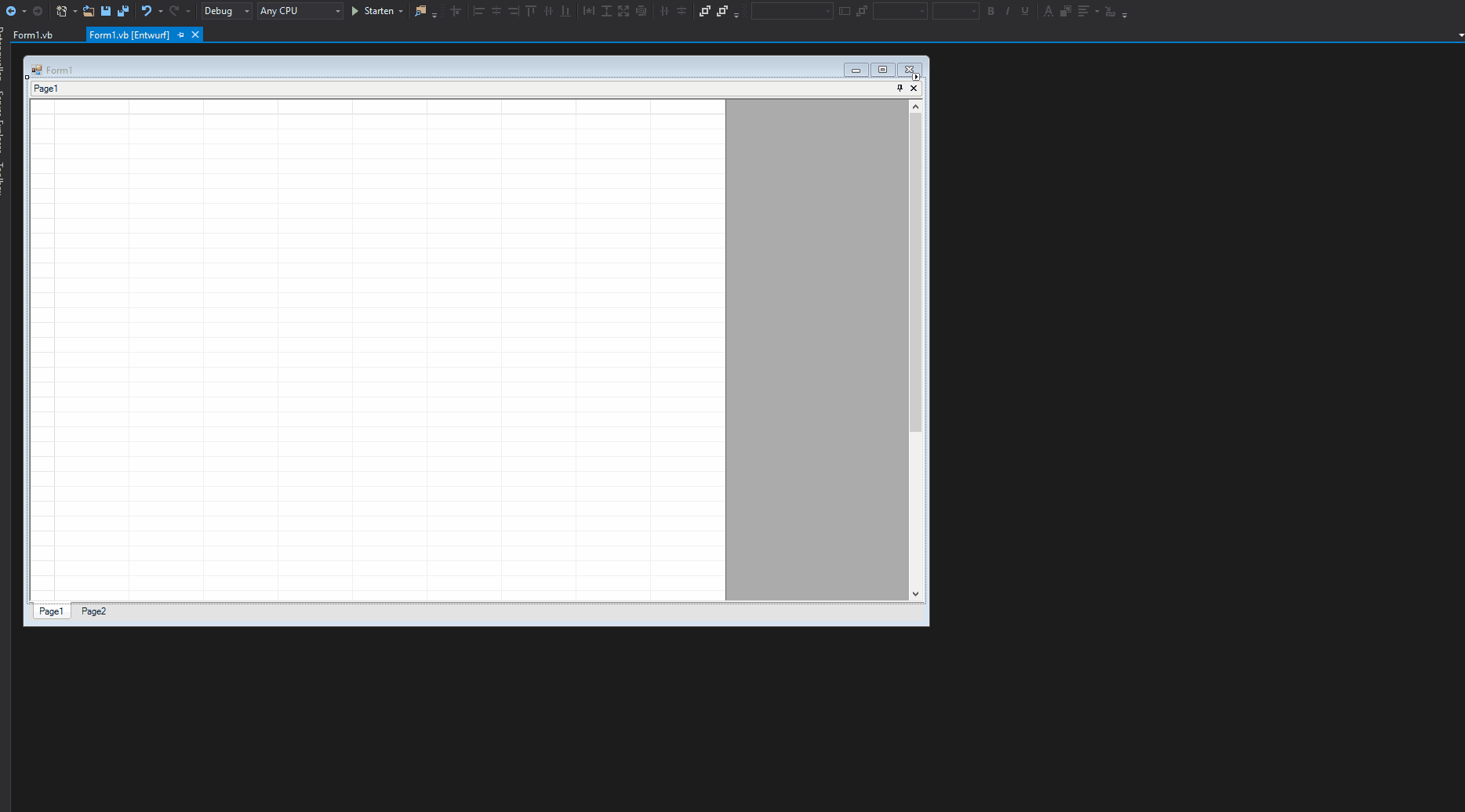Open the empty style combo box in format toolbar
1465x812 pixels.
(791, 11)
